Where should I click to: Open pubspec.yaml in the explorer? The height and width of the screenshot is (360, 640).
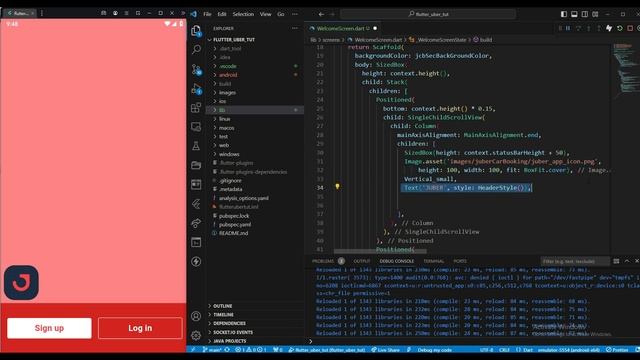tap(235, 224)
